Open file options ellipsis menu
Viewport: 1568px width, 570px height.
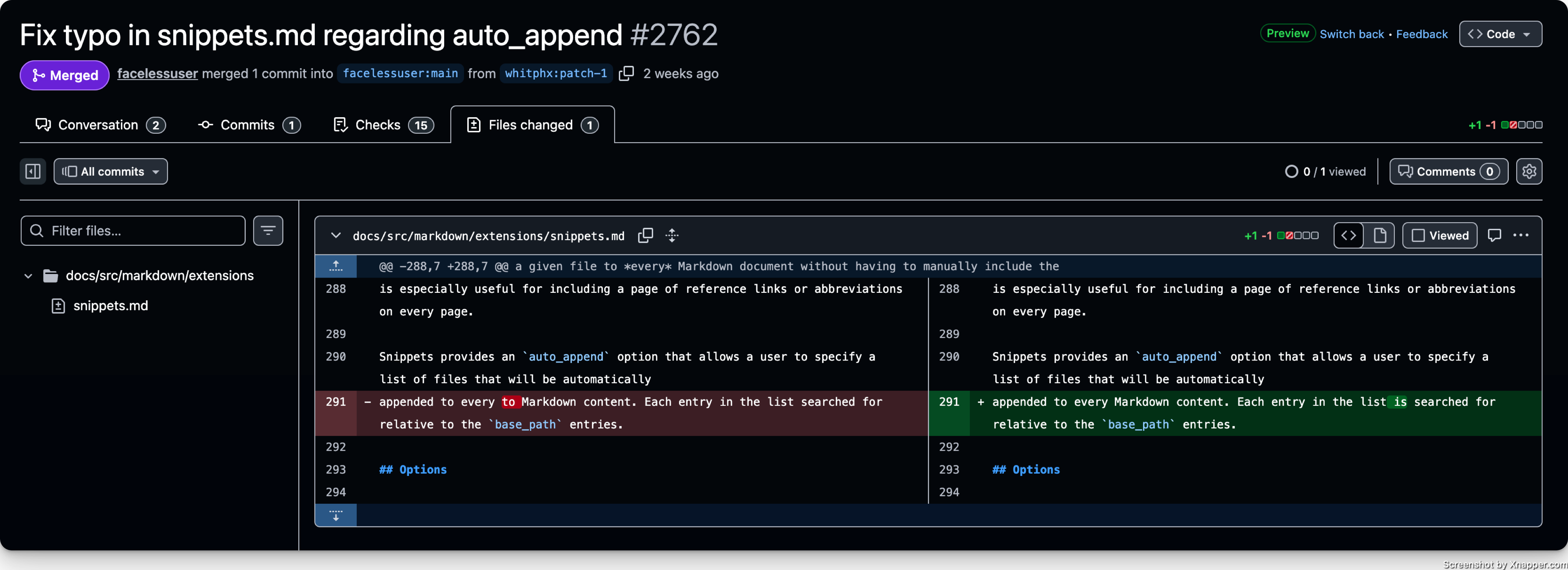(1521, 236)
